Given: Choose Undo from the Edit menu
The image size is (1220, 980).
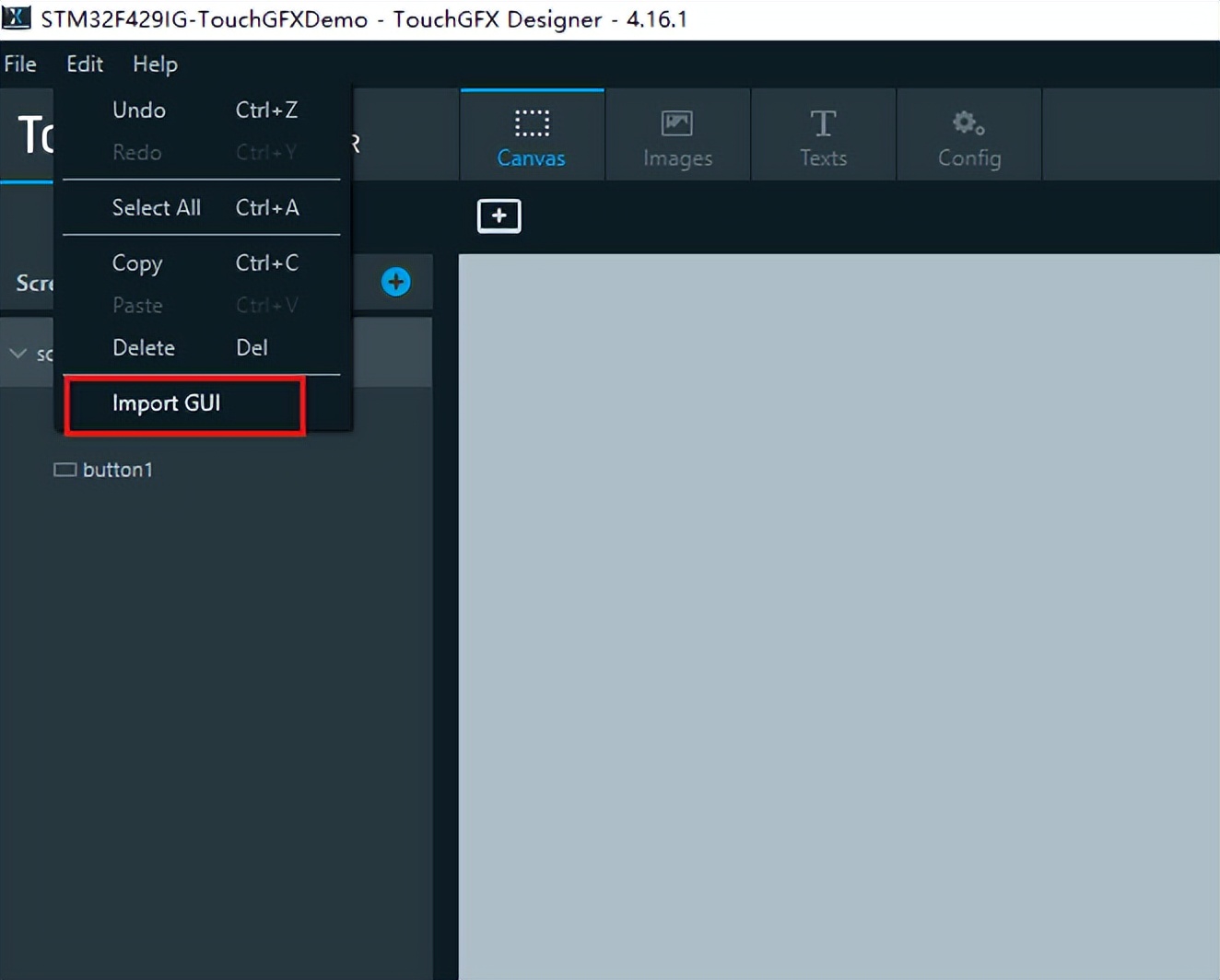Looking at the screenshot, I should pyautogui.click(x=202, y=111).
